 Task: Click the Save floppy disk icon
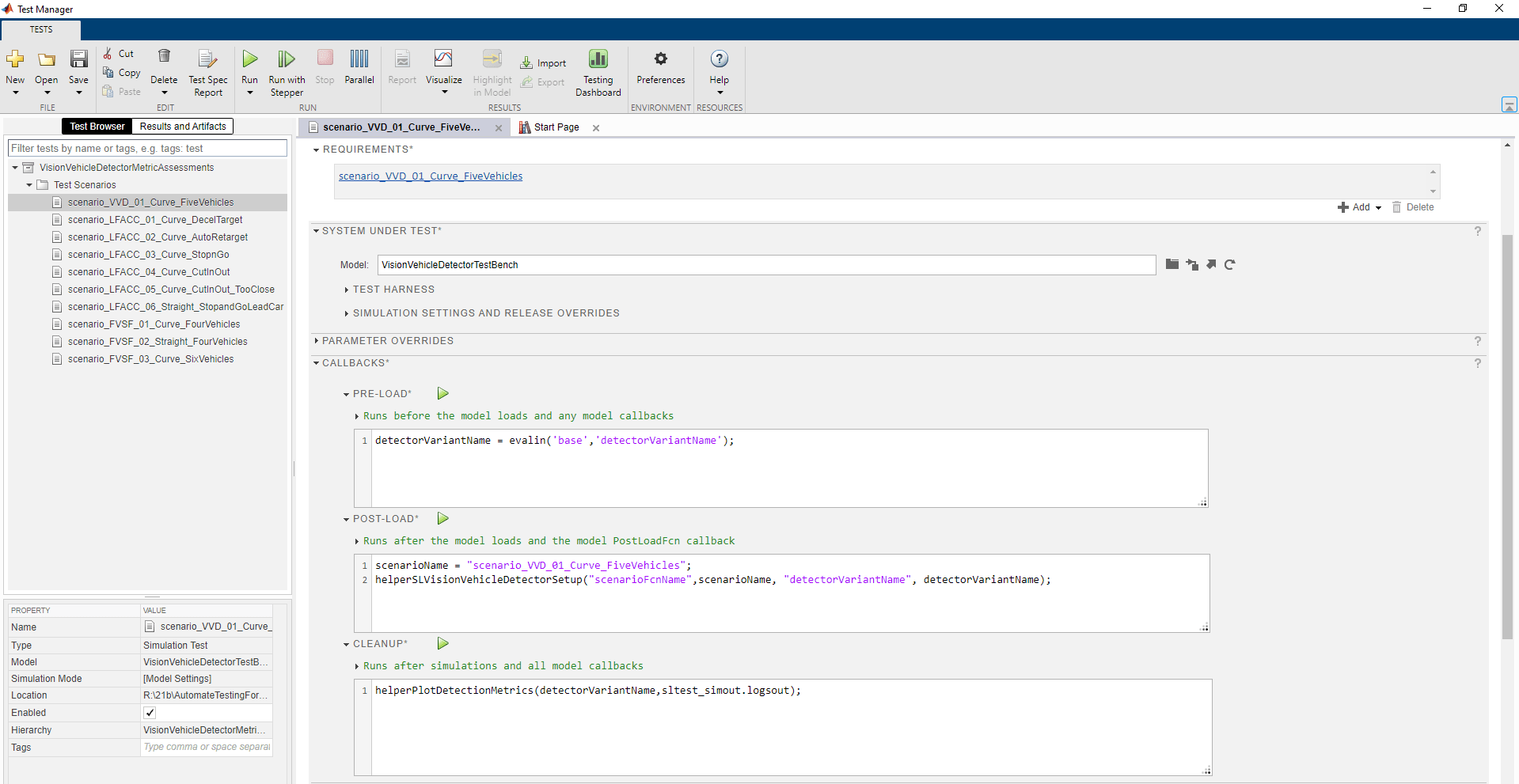pos(78,59)
